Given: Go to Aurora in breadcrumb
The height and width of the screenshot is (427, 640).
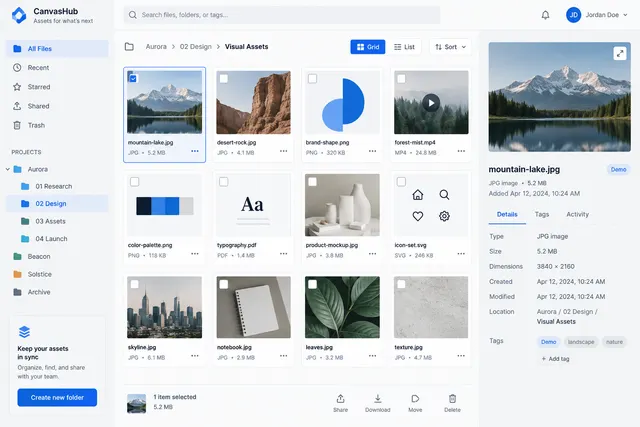Looking at the screenshot, I should [156, 47].
